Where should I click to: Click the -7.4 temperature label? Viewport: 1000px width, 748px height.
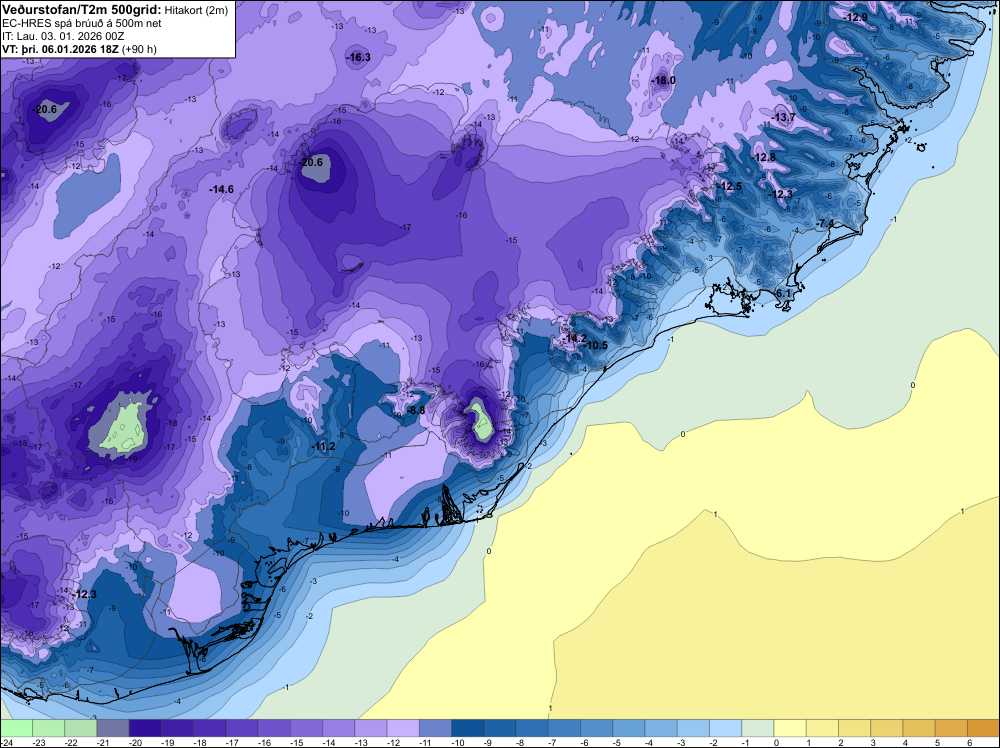pos(825,223)
